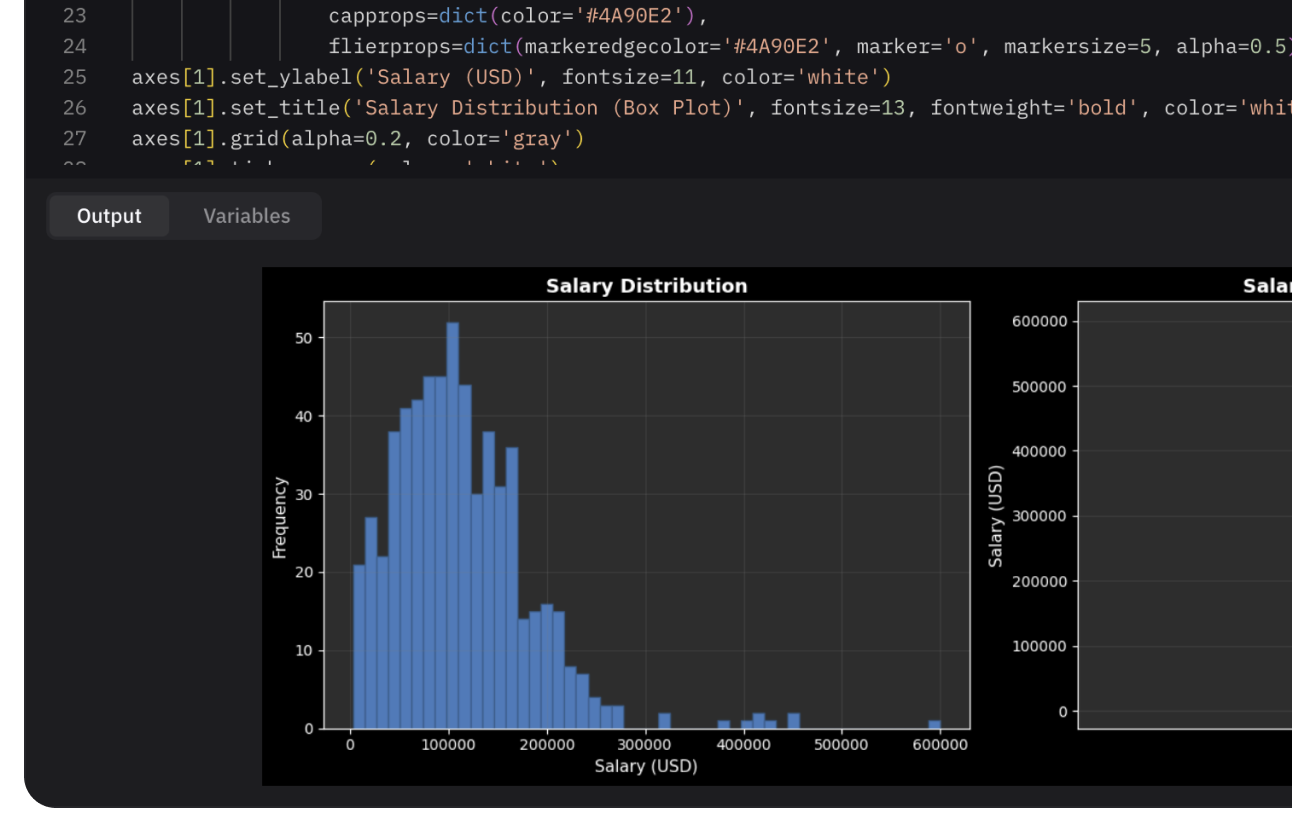This screenshot has height=832, width=1292.
Task: Click the isolated histogram bar near 600000
Action: coord(934,724)
